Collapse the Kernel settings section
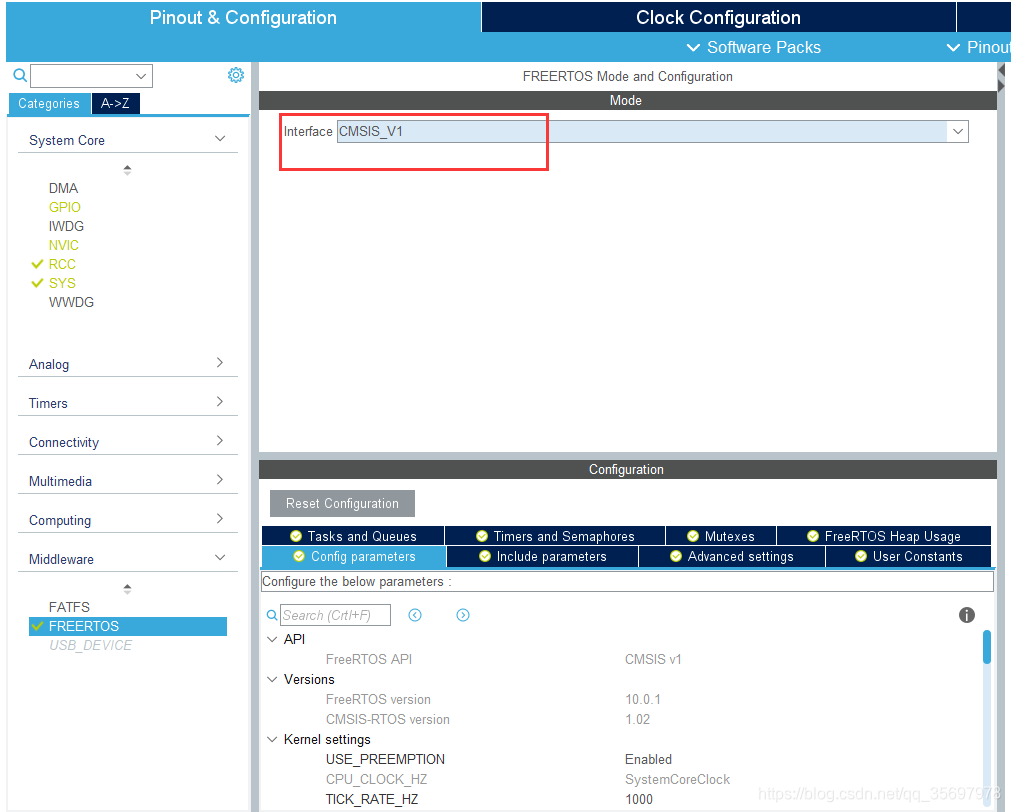 tap(272, 739)
